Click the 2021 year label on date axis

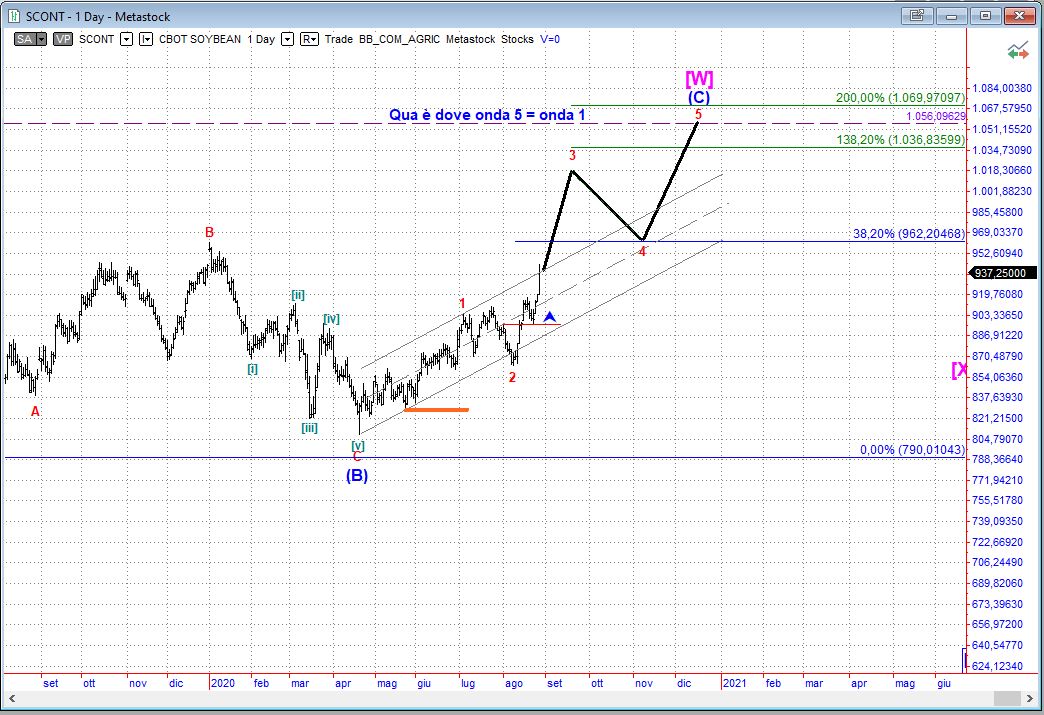[734, 683]
